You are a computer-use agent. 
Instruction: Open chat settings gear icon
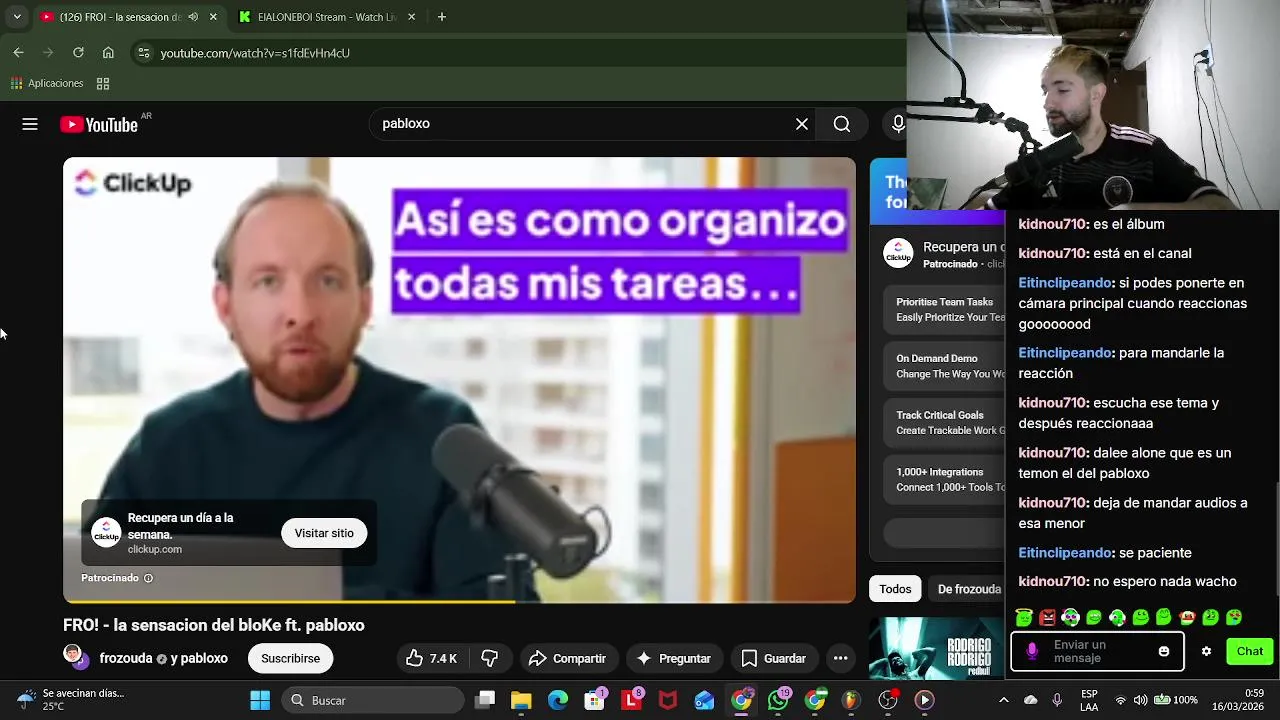tap(1206, 652)
